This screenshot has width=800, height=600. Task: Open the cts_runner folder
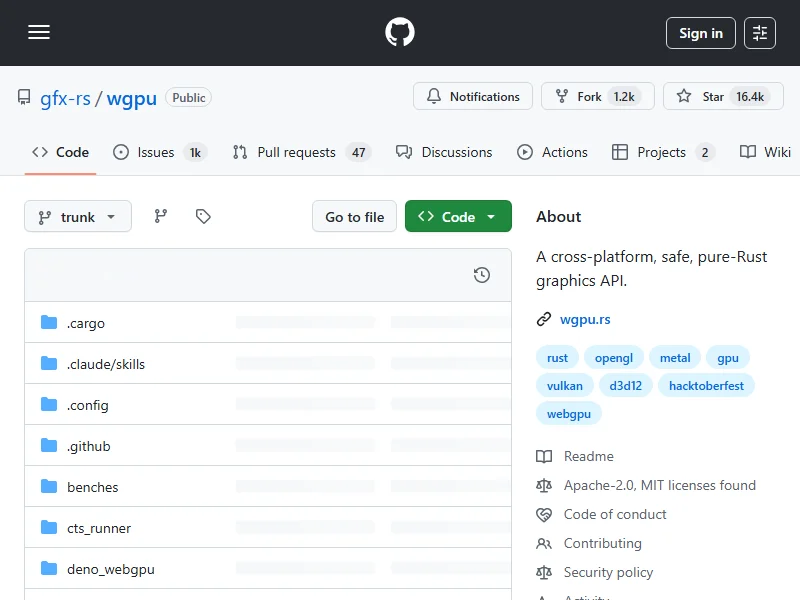click(x=99, y=528)
